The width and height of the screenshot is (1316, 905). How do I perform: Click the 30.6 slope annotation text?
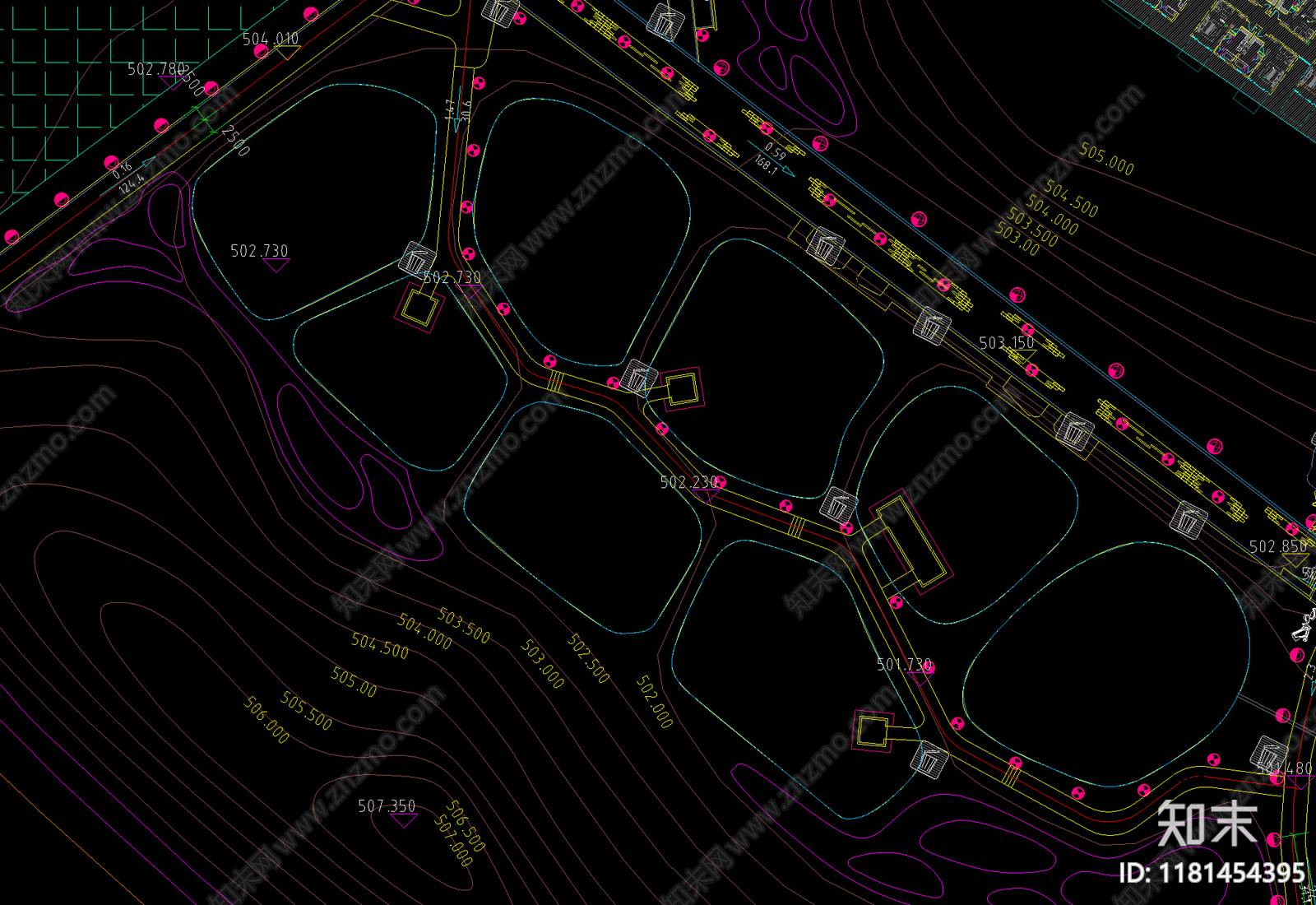click(466, 111)
